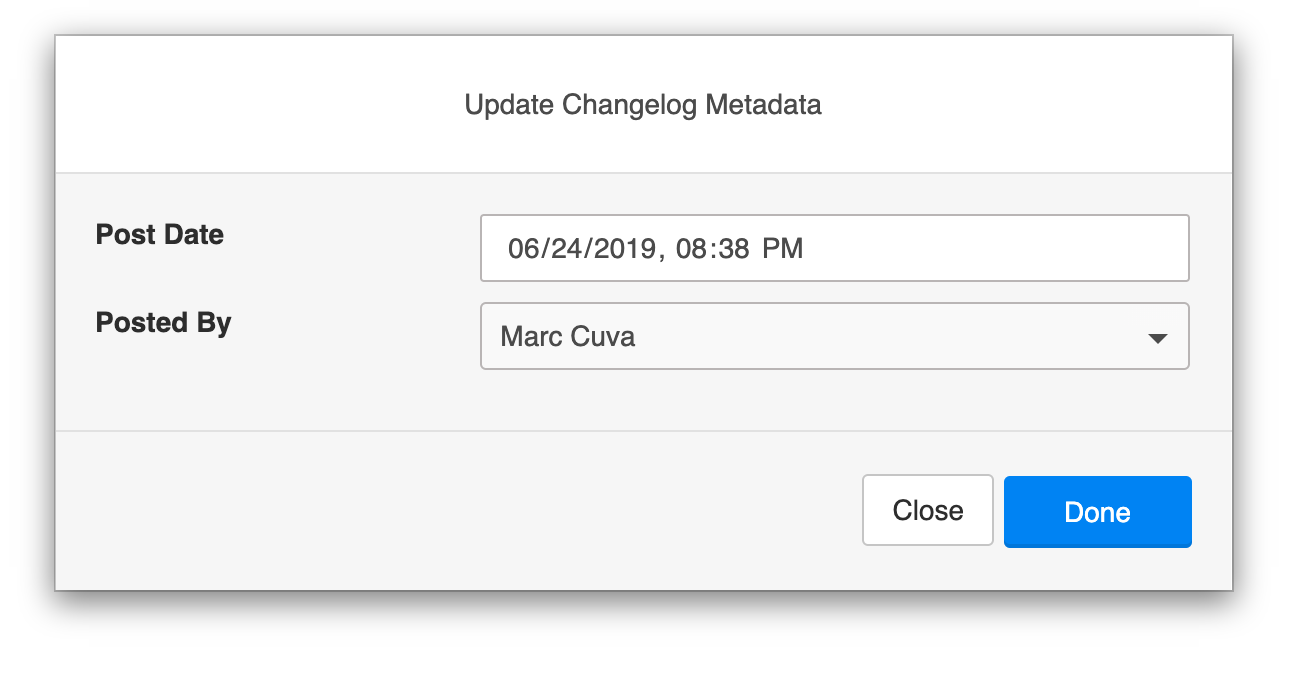Click the Posted By label
Image resolution: width=1292 pixels, height=676 pixels.
pos(163,323)
